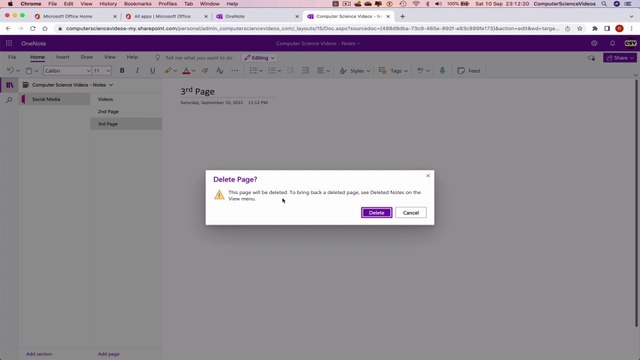Switch to the Help ribbon tab
The image size is (640, 360).
(x=132, y=57)
